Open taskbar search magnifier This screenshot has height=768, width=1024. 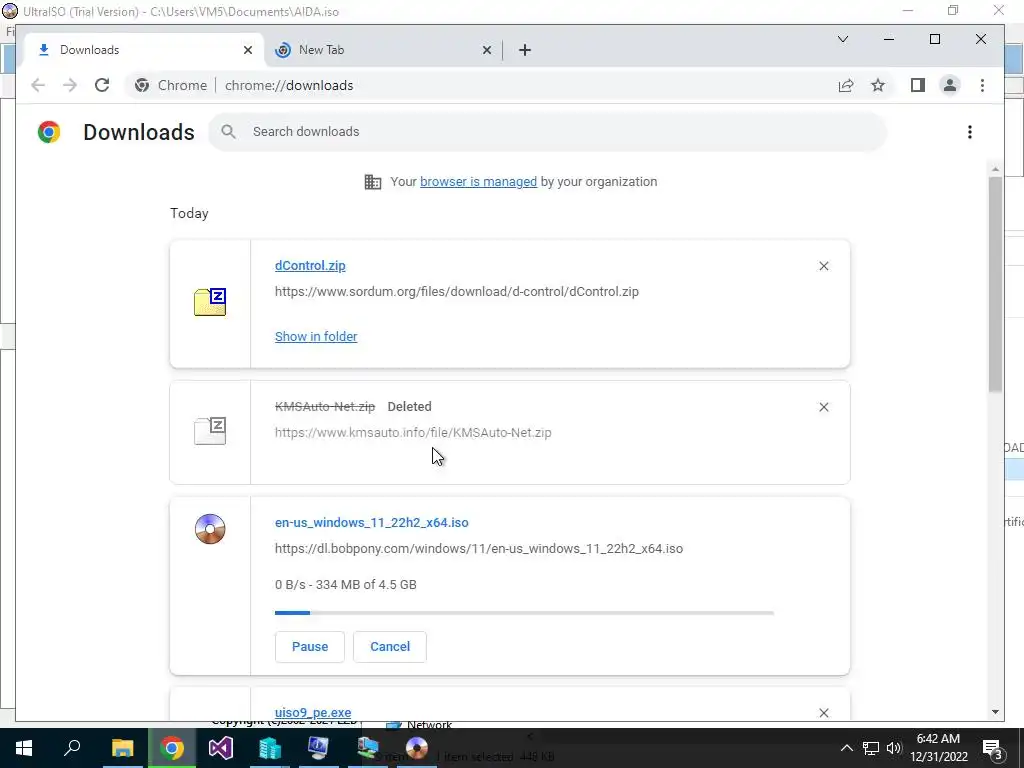click(72, 748)
